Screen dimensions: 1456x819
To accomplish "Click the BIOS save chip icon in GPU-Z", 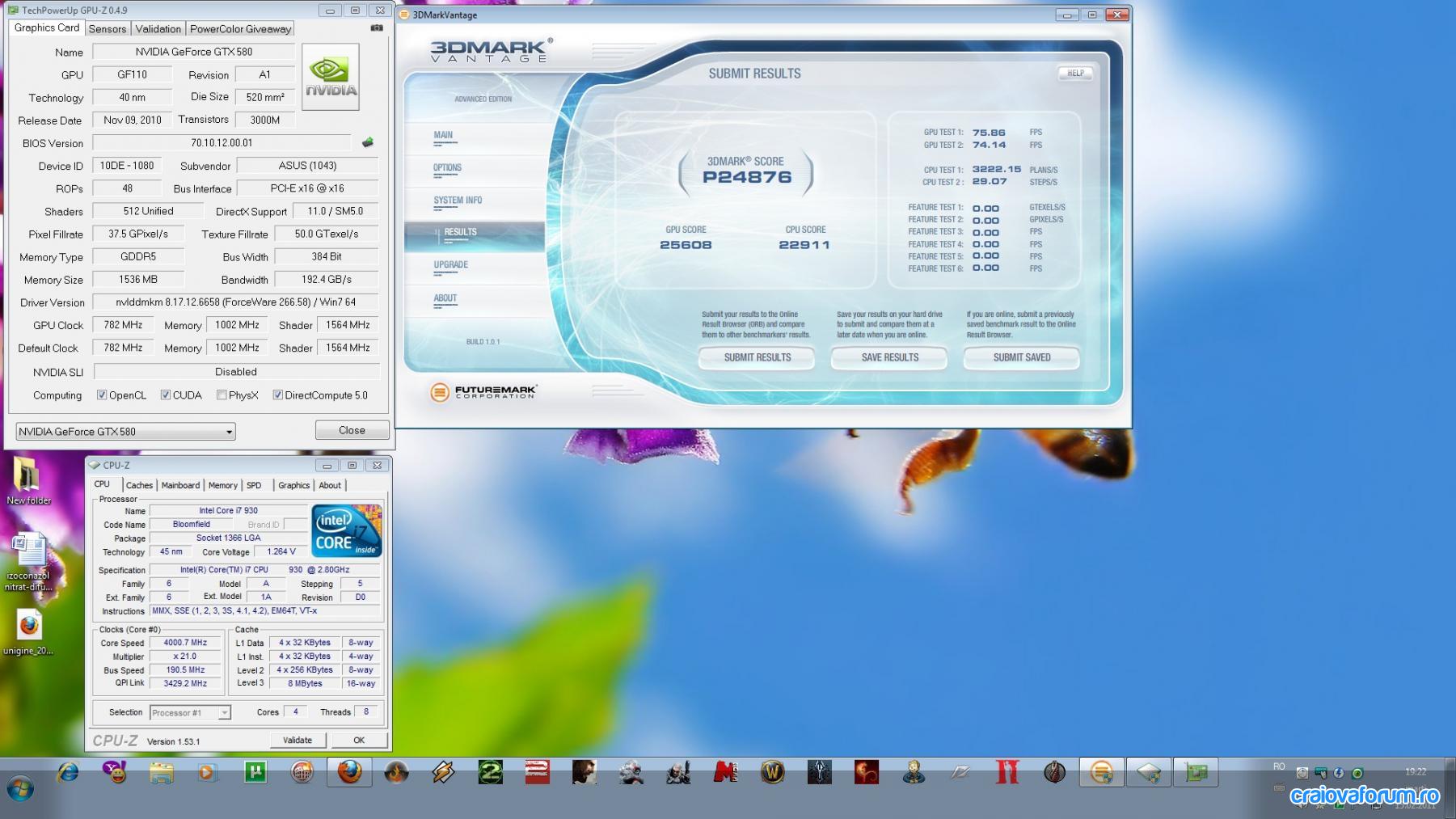I will [368, 142].
